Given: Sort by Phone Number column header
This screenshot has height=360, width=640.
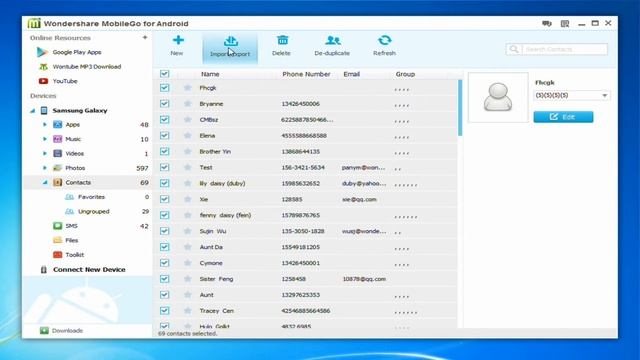Looking at the screenshot, I should click(x=306, y=74).
